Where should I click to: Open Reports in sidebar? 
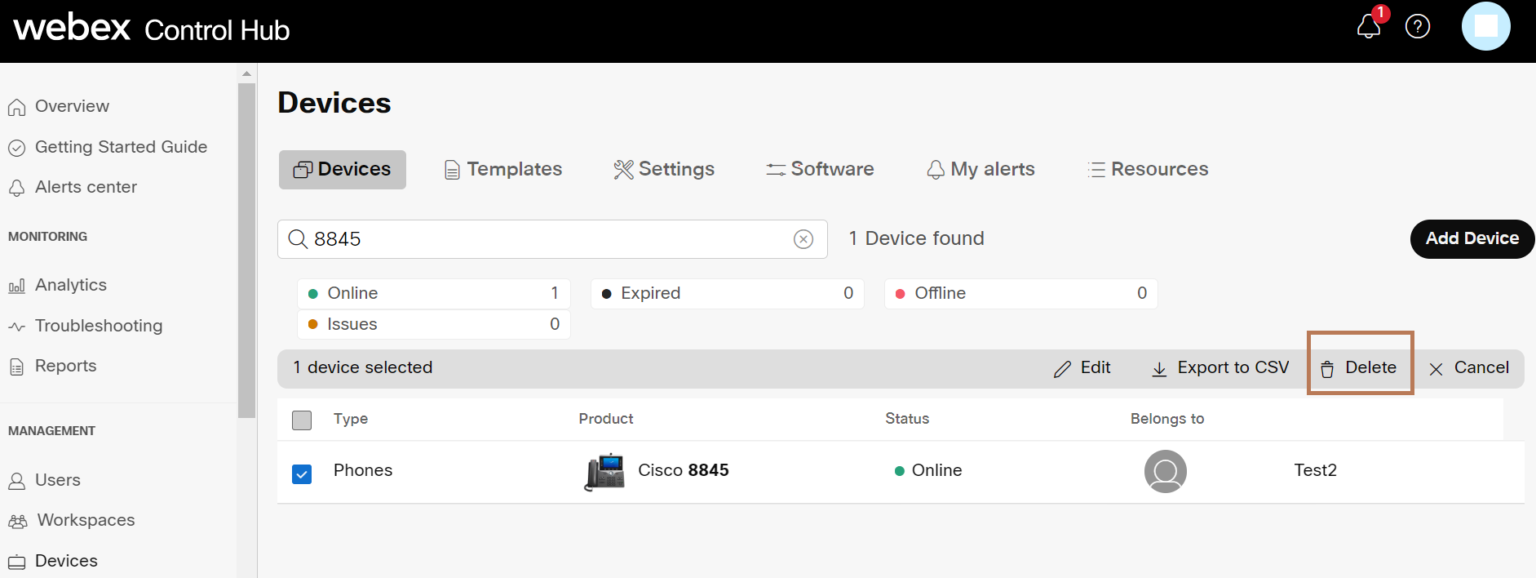click(x=66, y=365)
